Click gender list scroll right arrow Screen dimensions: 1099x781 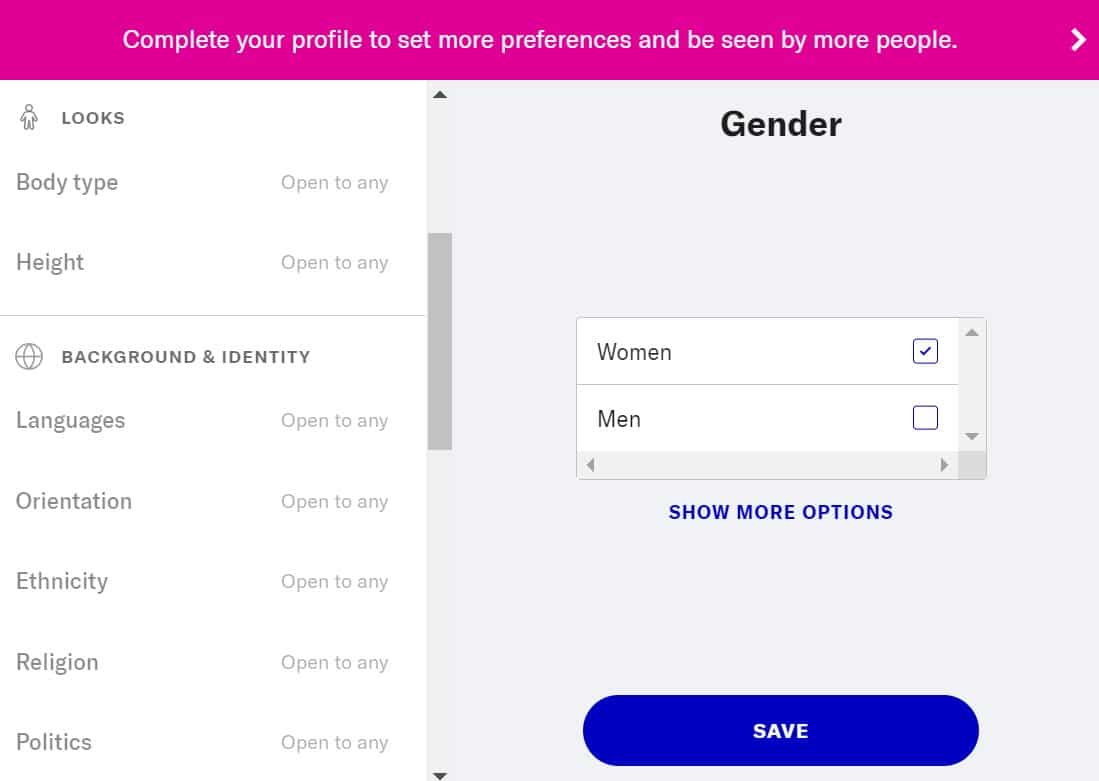tap(944, 465)
